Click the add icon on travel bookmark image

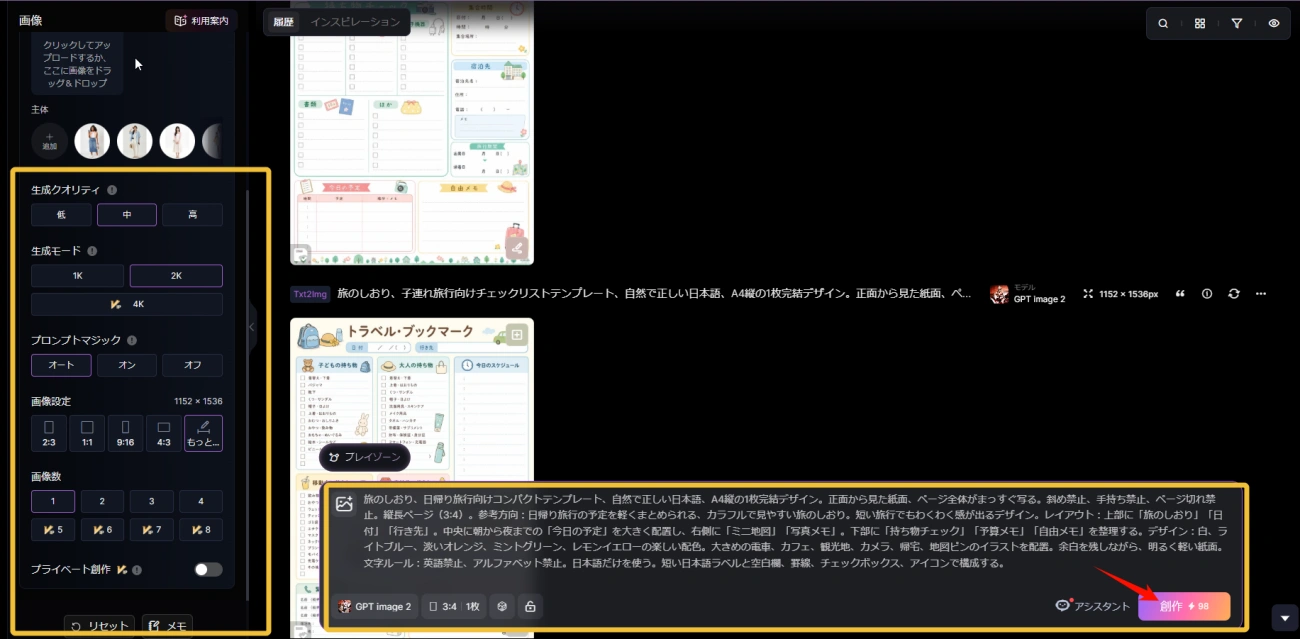pos(517,334)
